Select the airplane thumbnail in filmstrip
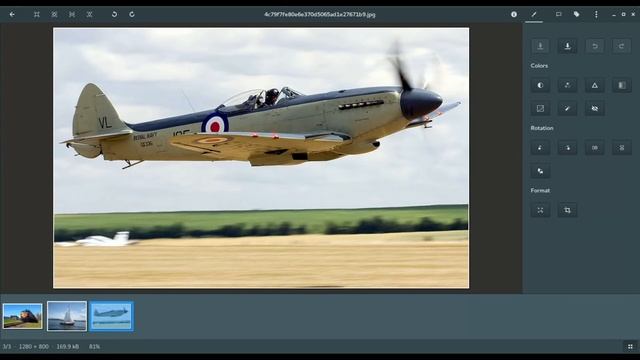Screen dimensions: 640x360 point(111,316)
